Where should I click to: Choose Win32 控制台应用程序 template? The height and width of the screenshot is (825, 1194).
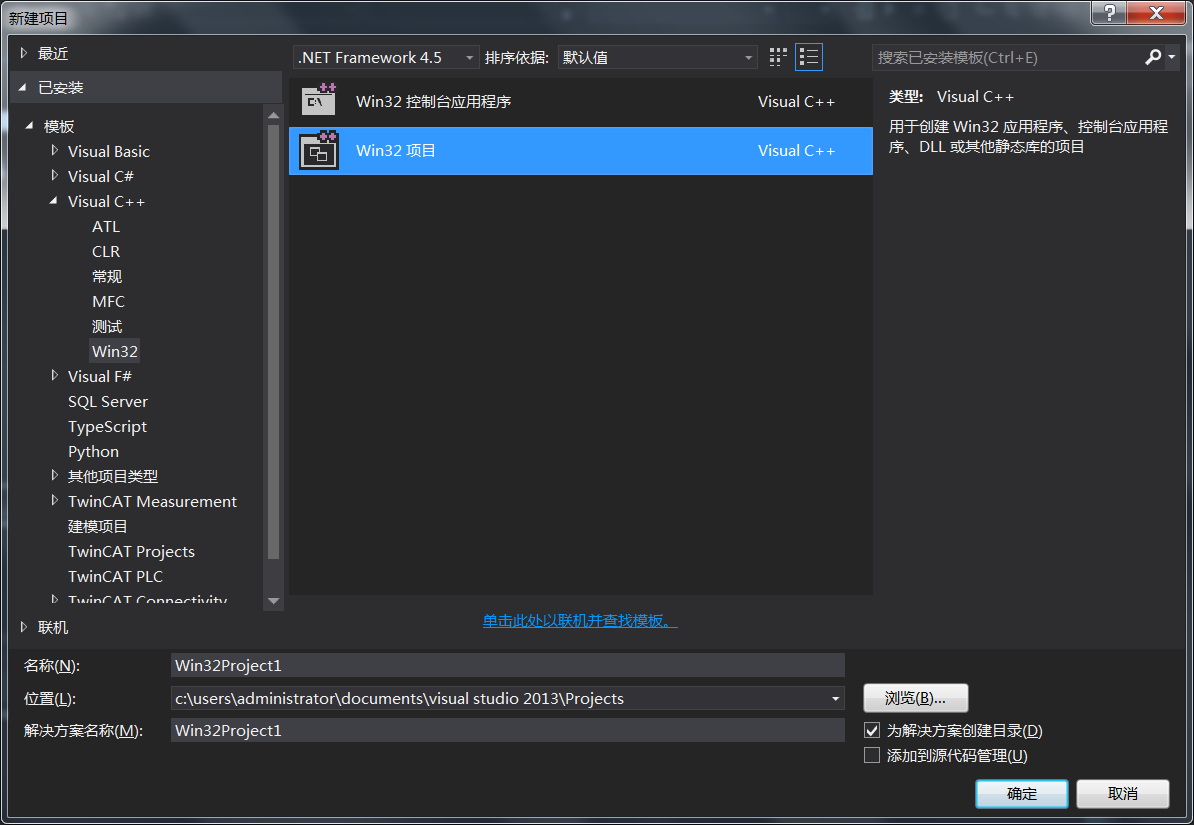pos(580,101)
